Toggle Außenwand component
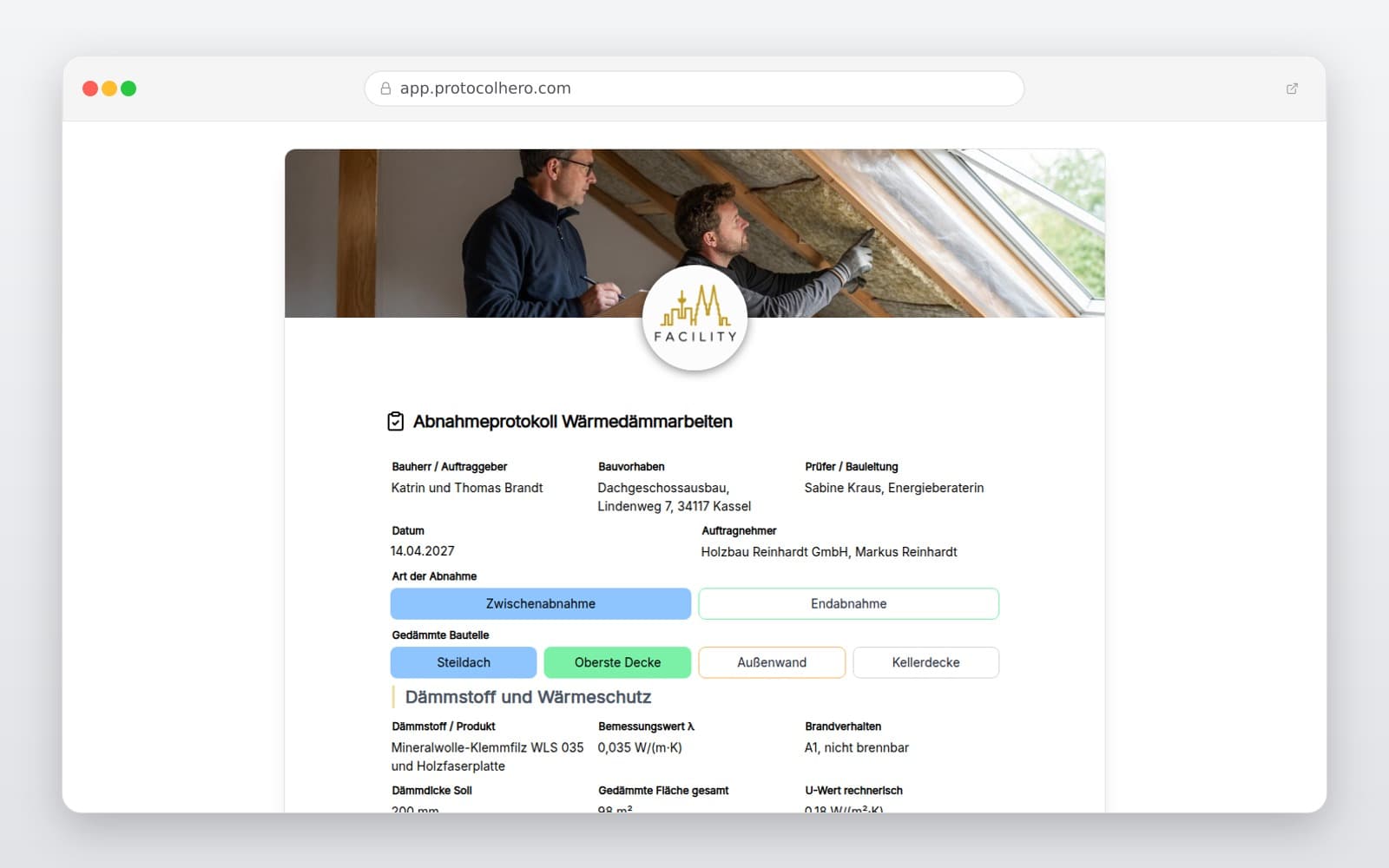This screenshot has width=1389, height=868. 772,662
